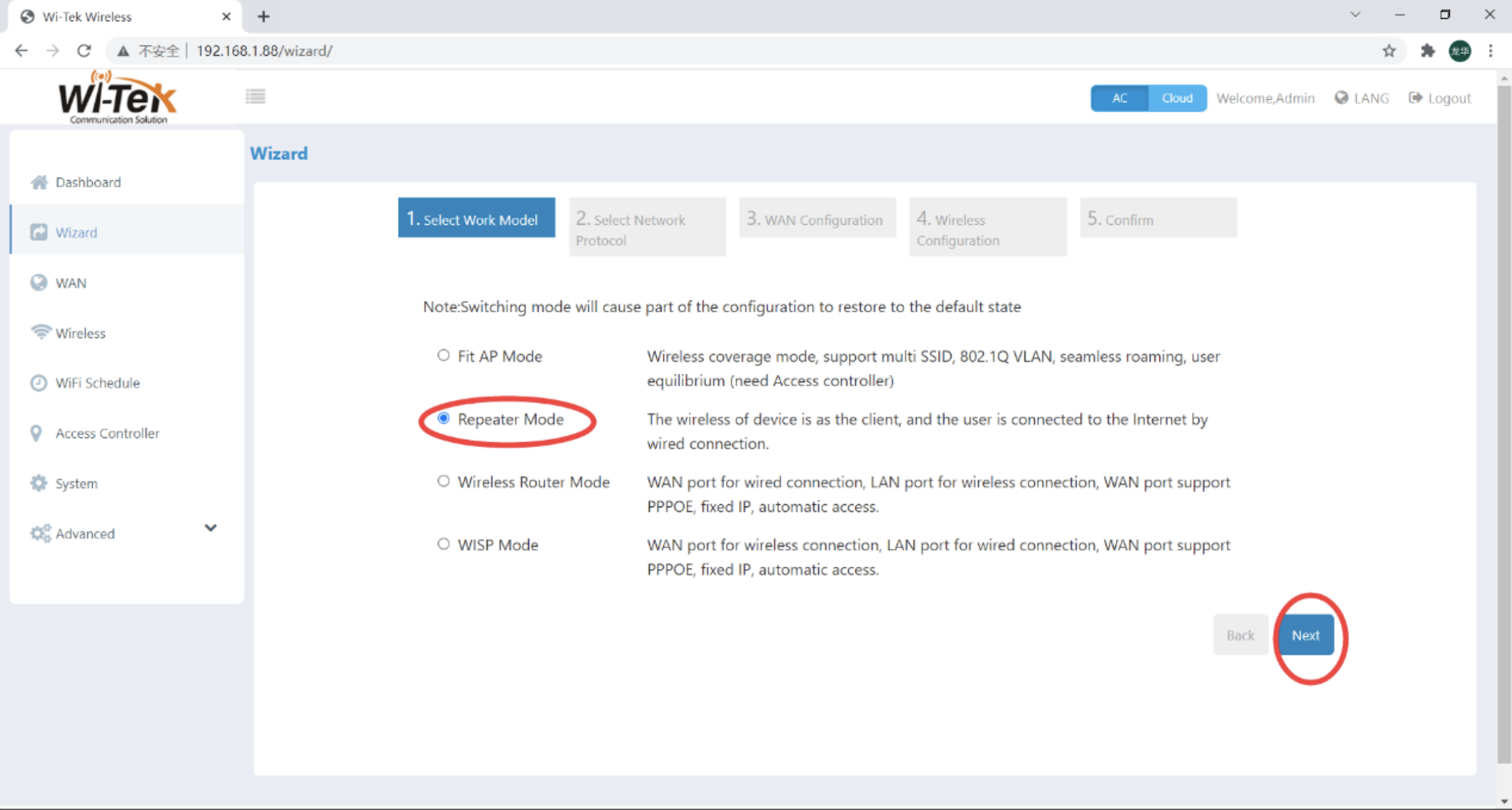This screenshot has height=810, width=1512.
Task: Bookmark page with star icon
Action: coord(1389,51)
